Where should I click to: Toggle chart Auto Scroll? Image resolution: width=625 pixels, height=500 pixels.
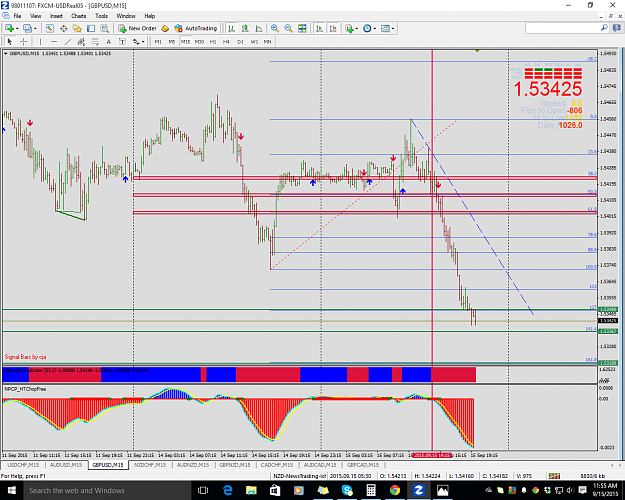click(x=319, y=28)
